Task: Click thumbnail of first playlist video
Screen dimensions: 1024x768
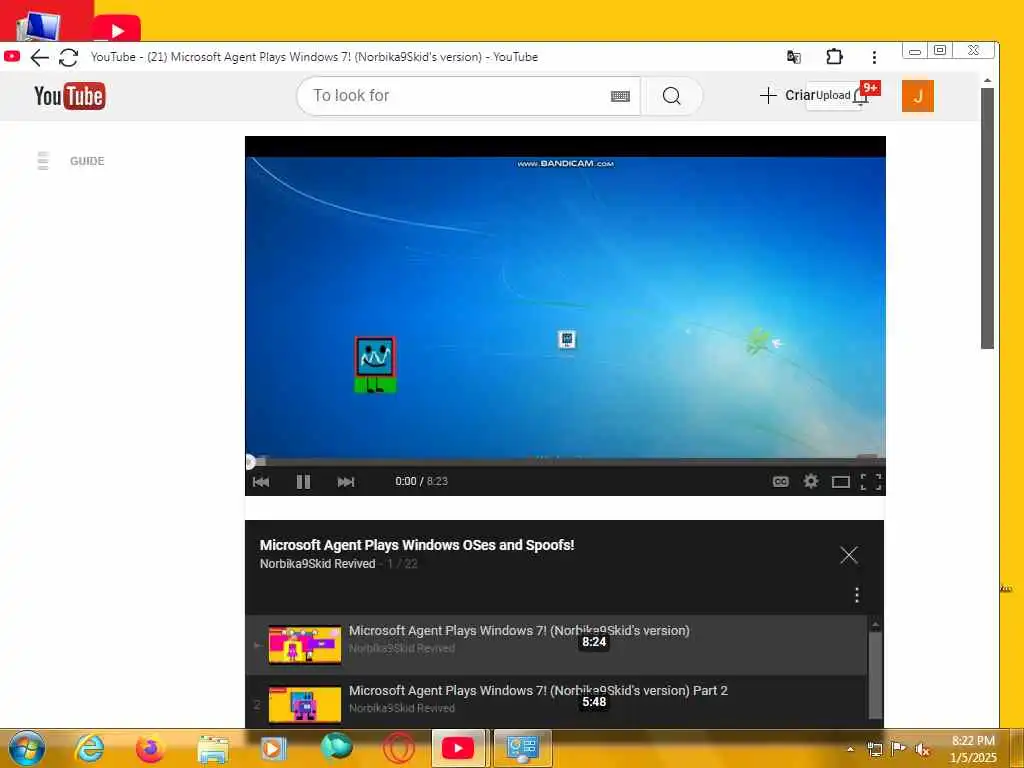Action: [x=305, y=645]
